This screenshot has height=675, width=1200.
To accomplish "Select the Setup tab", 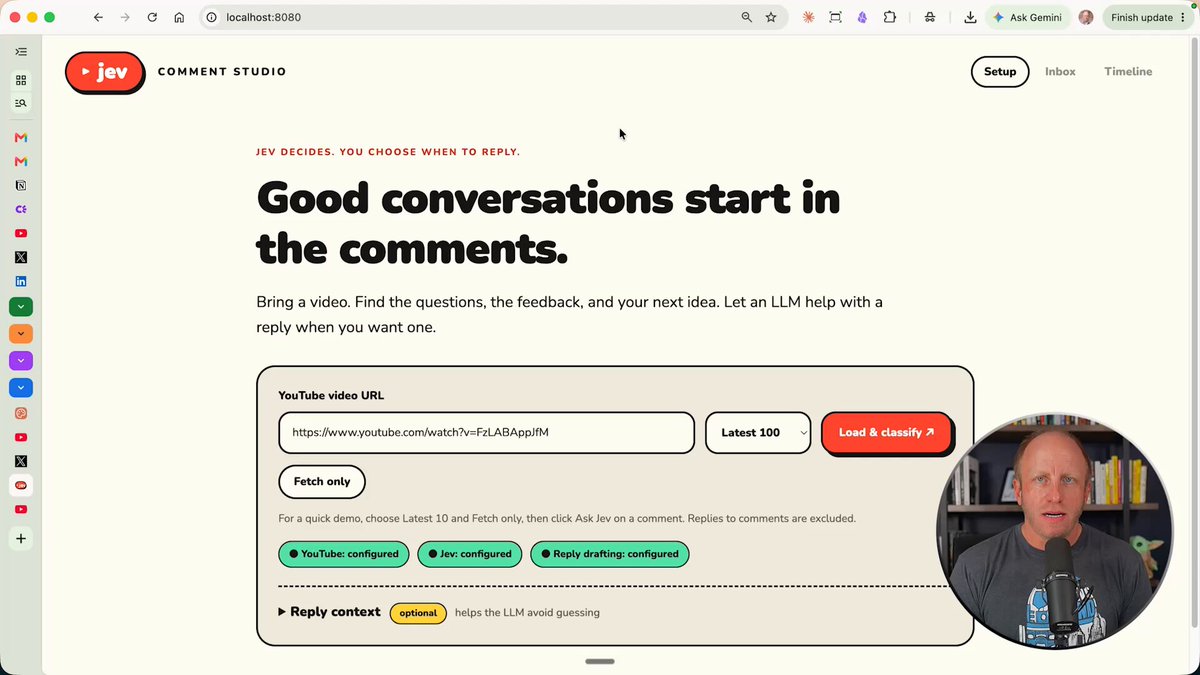I will tap(1000, 72).
